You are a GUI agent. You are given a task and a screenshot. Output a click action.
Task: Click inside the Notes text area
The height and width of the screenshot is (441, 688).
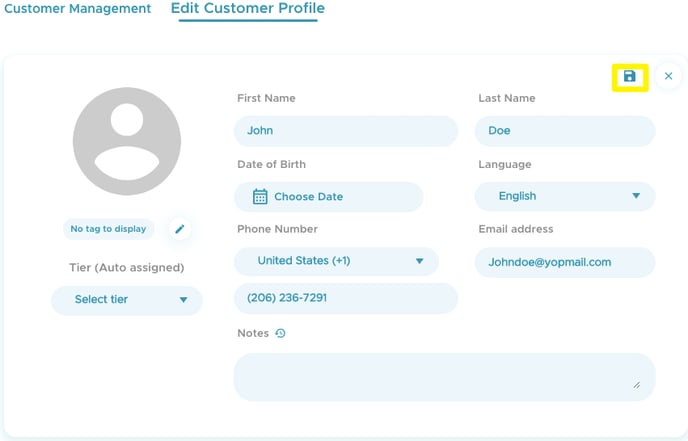[x=444, y=377]
